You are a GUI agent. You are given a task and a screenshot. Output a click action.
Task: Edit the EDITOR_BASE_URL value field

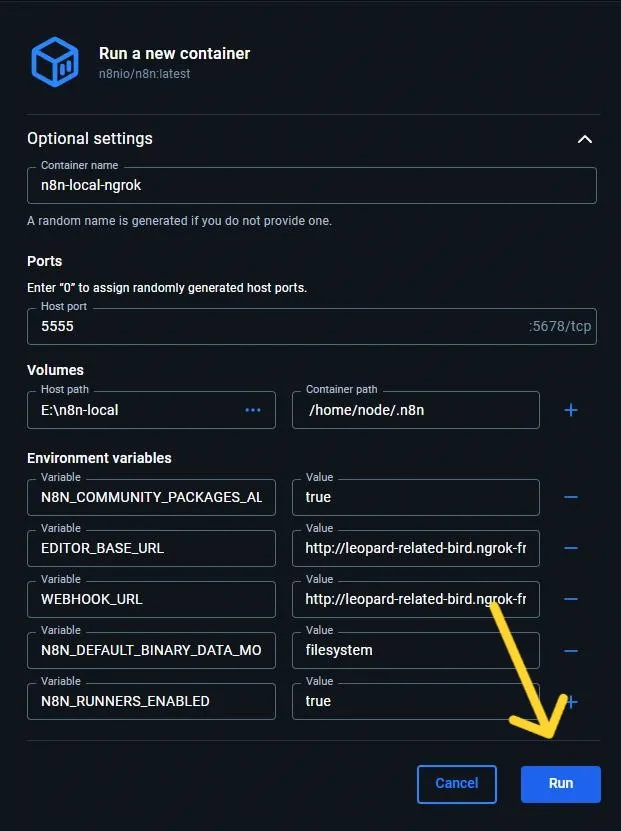click(415, 548)
